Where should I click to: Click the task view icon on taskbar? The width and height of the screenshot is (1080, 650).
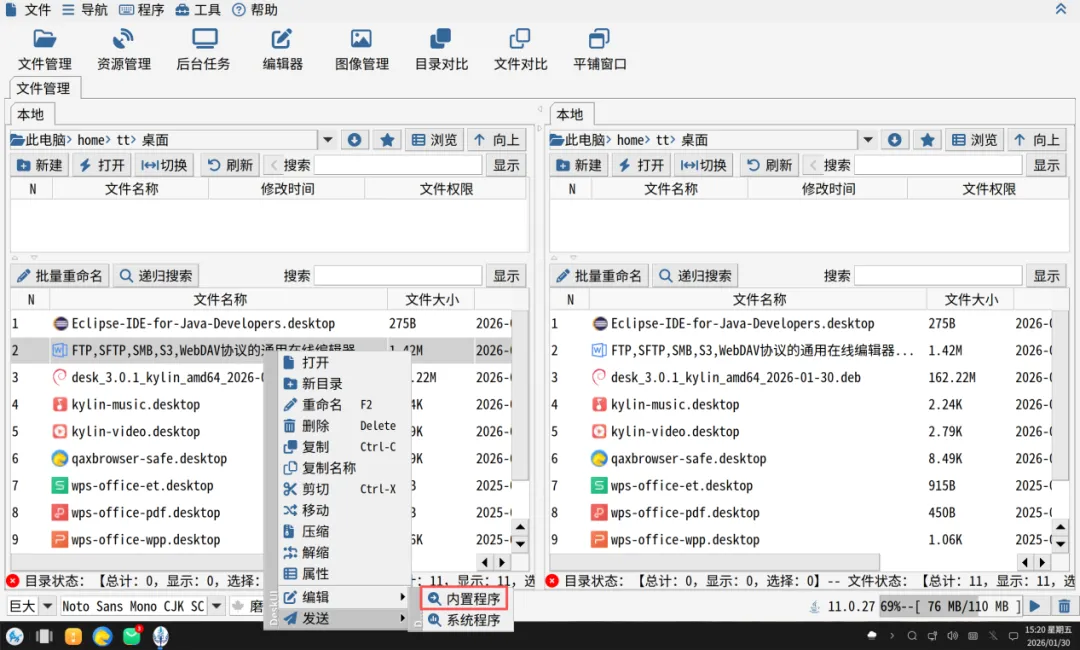pos(44,636)
